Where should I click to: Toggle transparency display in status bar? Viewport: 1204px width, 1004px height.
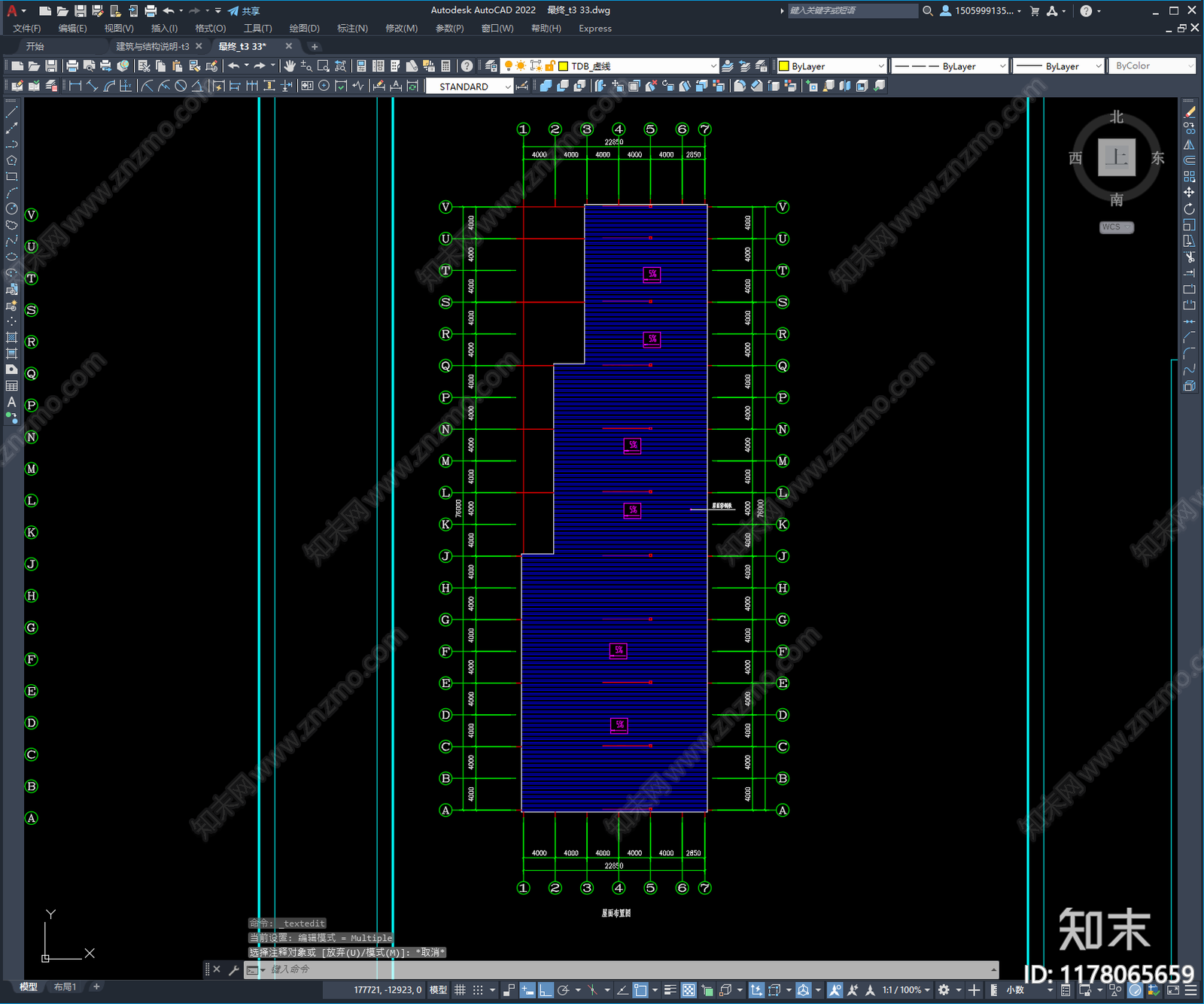(x=689, y=990)
